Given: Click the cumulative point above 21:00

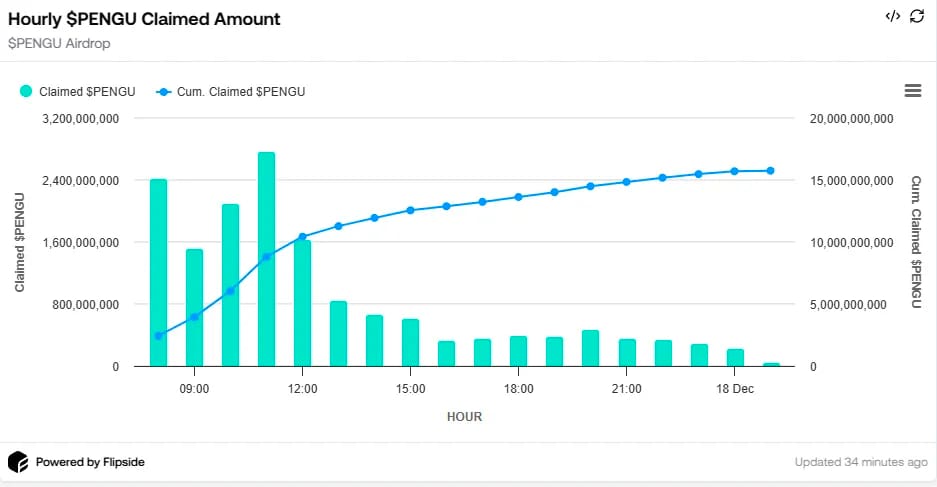Looking at the screenshot, I should click(x=626, y=182).
